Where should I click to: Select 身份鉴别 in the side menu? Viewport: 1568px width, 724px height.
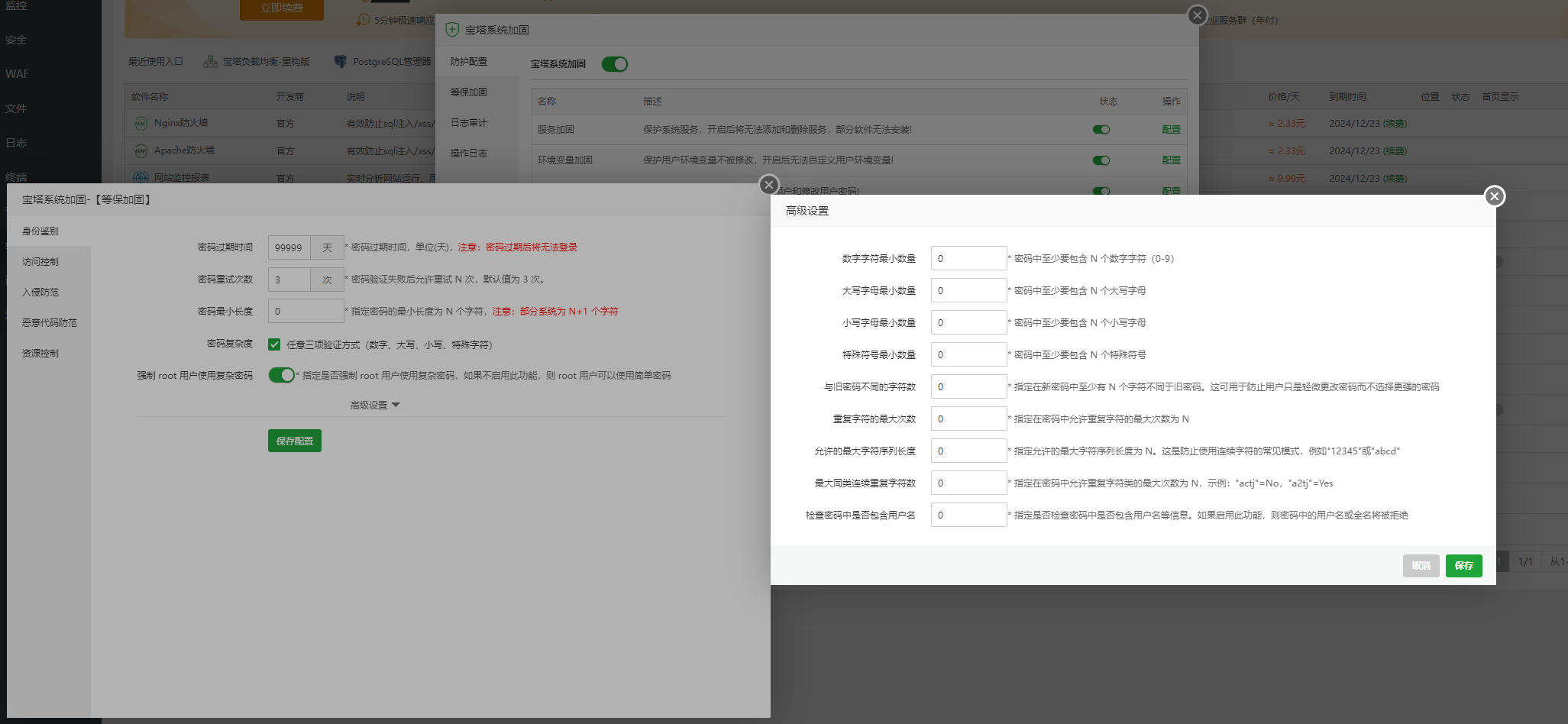coord(49,231)
